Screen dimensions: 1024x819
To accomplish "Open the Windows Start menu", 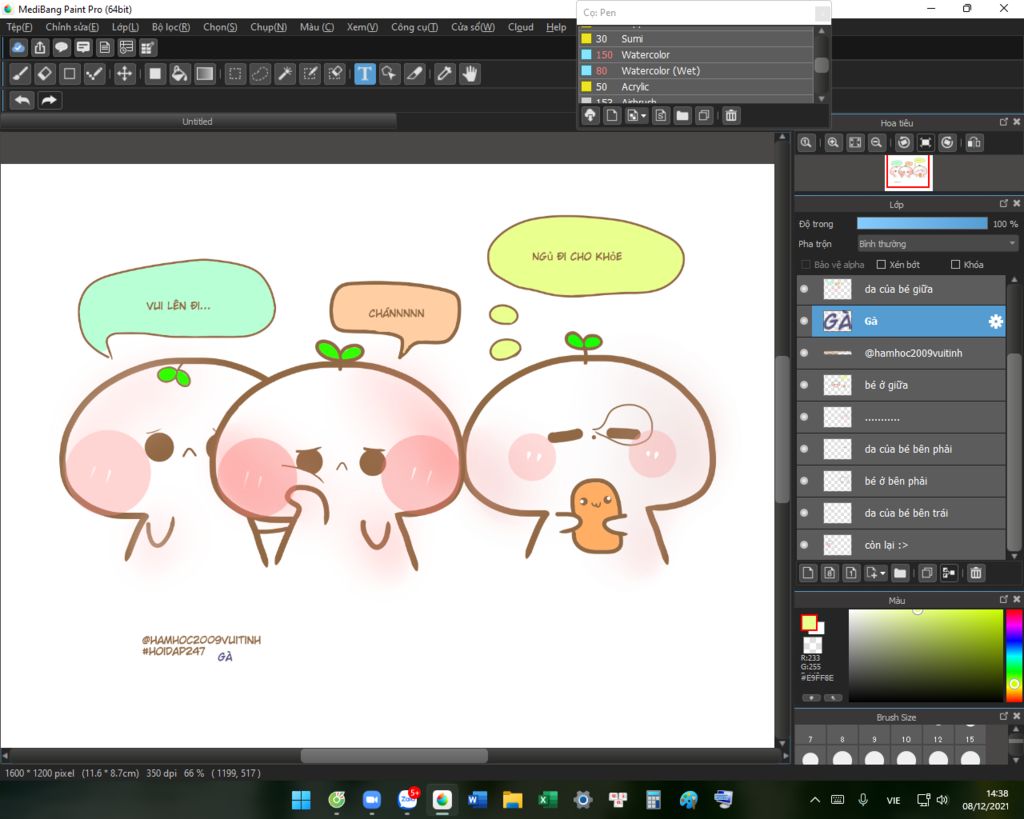I will click(x=301, y=799).
